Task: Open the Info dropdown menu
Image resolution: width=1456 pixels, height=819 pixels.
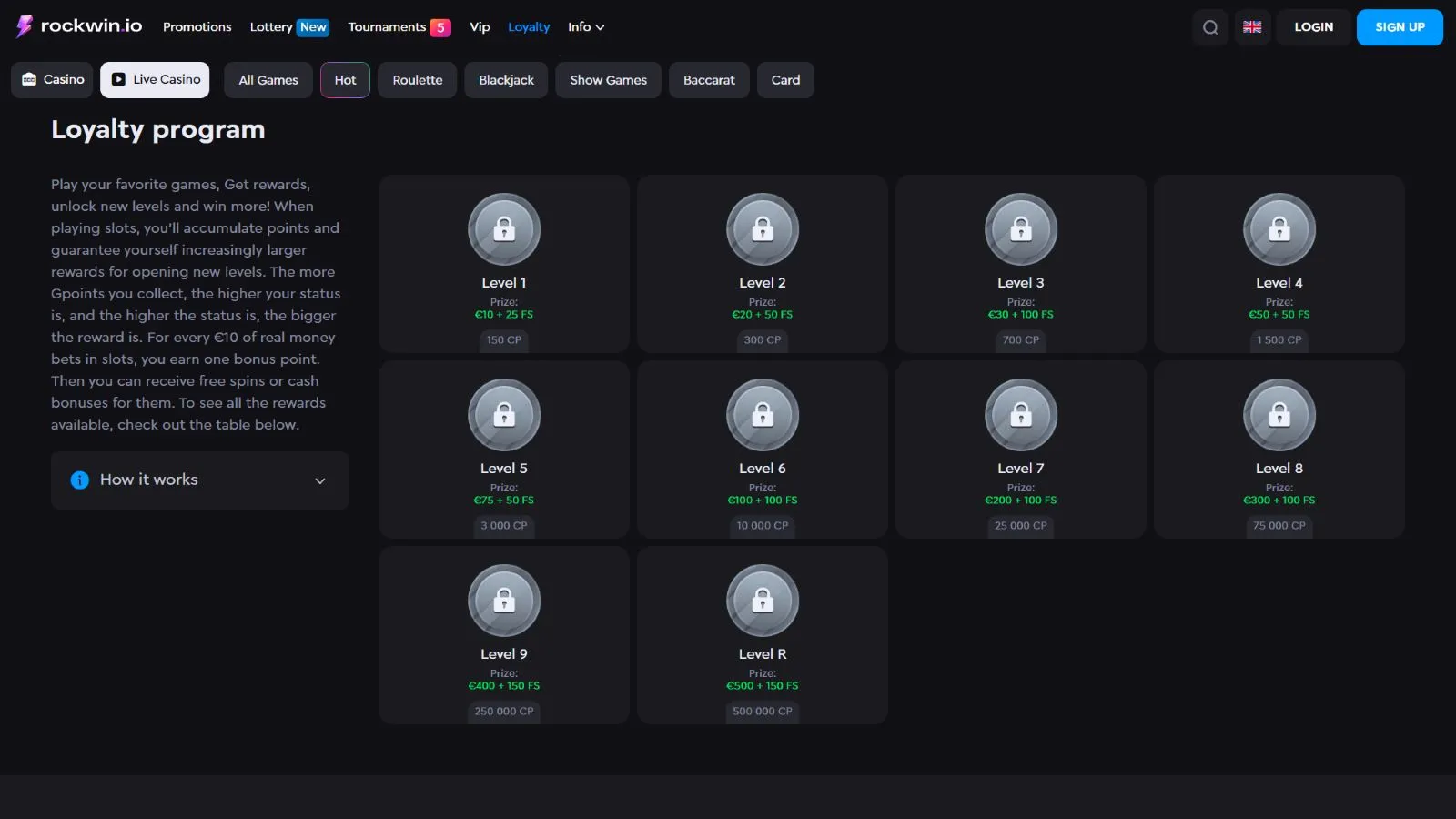Action: (585, 27)
